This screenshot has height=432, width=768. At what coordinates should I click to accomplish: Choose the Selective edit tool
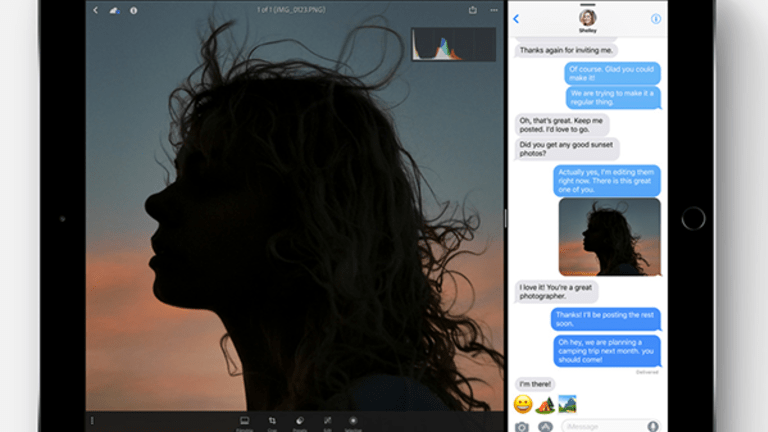pos(353,423)
